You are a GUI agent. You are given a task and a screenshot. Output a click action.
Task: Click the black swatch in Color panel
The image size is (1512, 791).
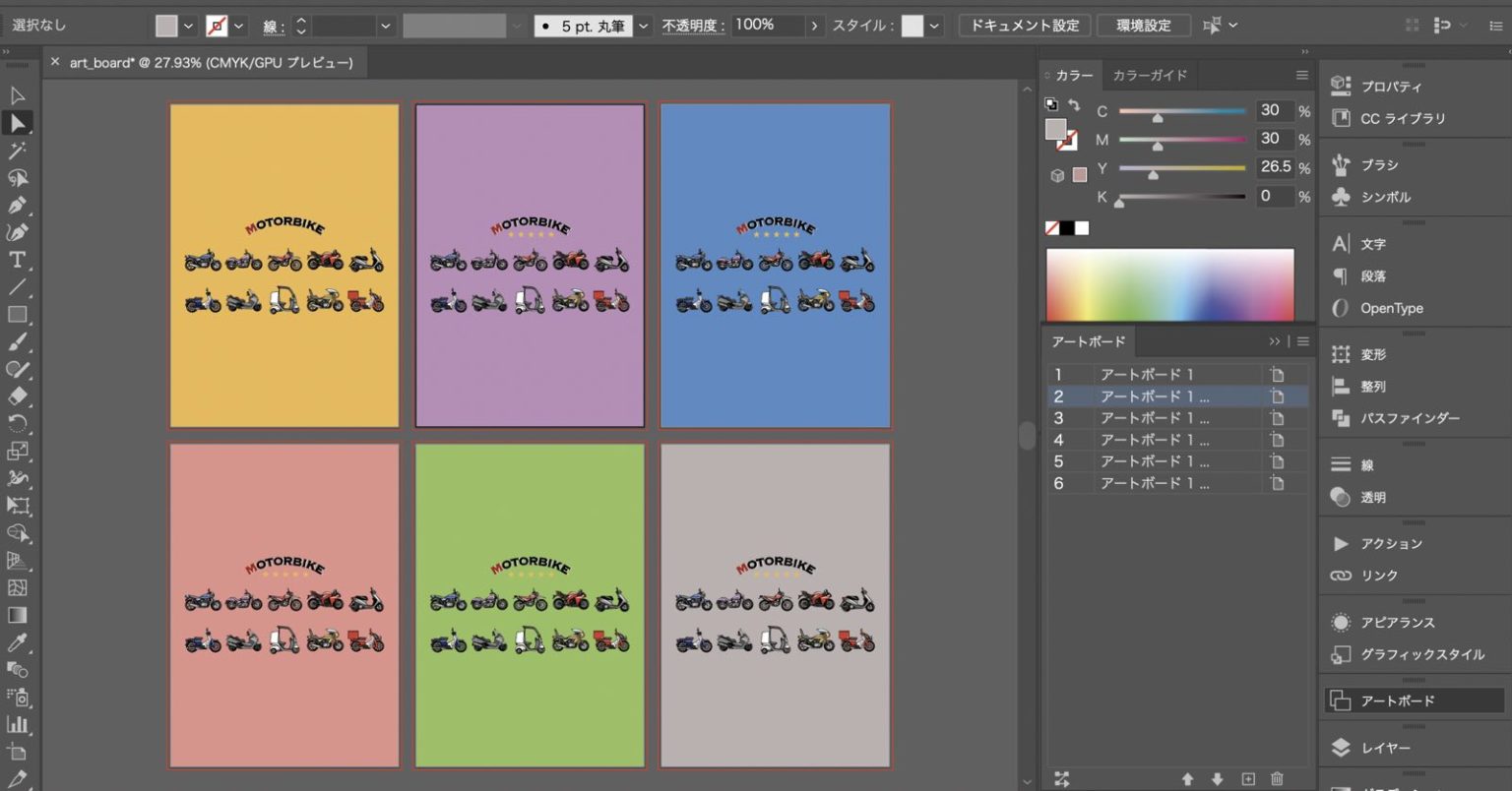pyautogui.click(x=1067, y=228)
